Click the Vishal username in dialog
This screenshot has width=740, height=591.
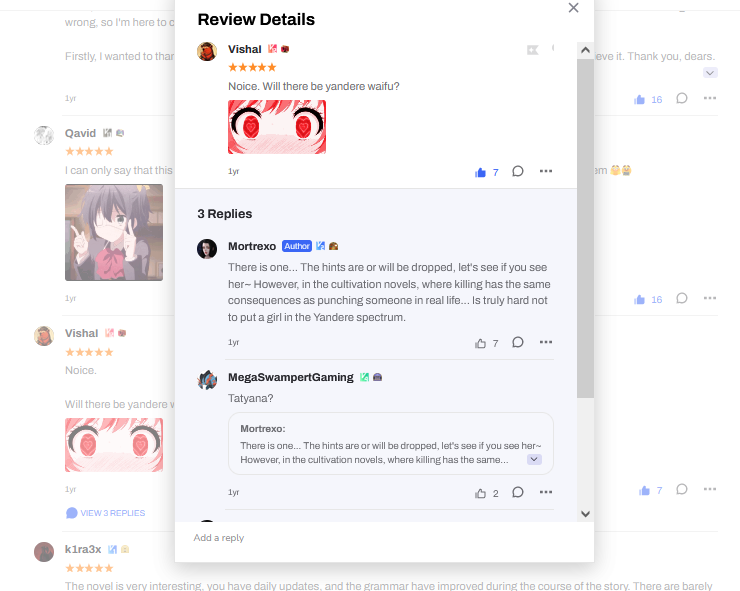[244, 49]
